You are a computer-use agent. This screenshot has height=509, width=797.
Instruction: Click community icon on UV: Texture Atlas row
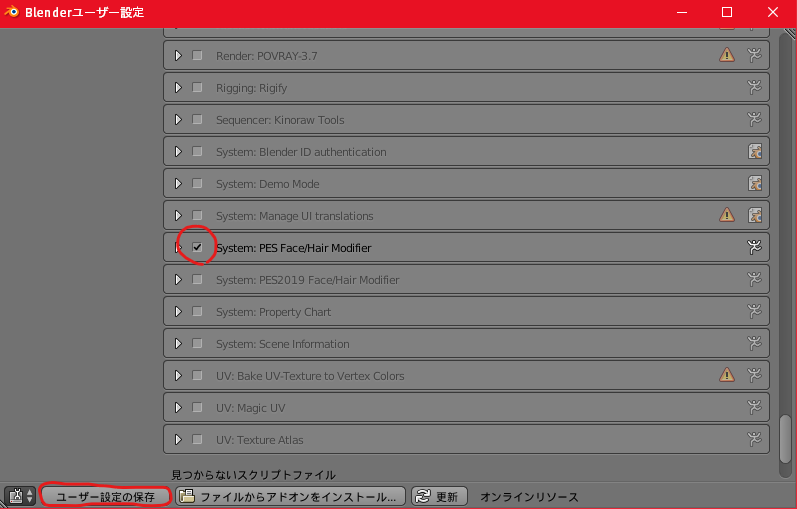click(x=755, y=439)
